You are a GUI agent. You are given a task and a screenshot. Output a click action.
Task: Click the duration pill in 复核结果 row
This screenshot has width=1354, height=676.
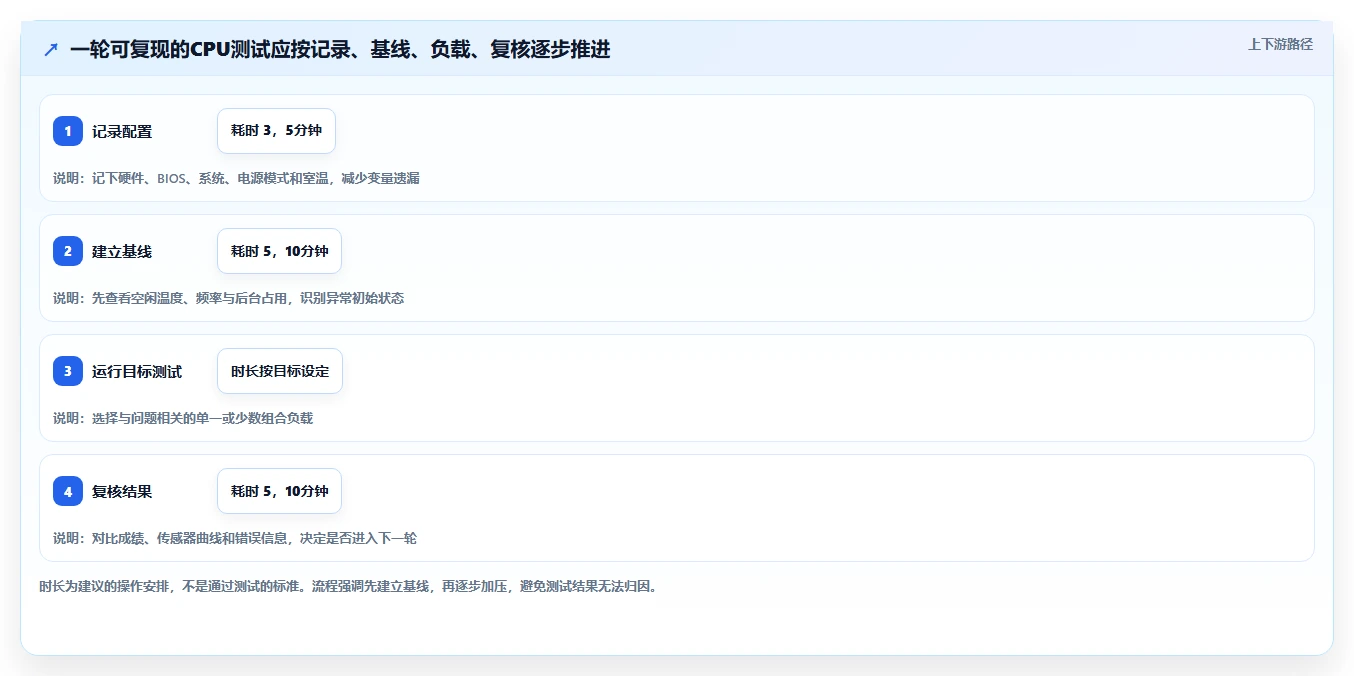(279, 491)
